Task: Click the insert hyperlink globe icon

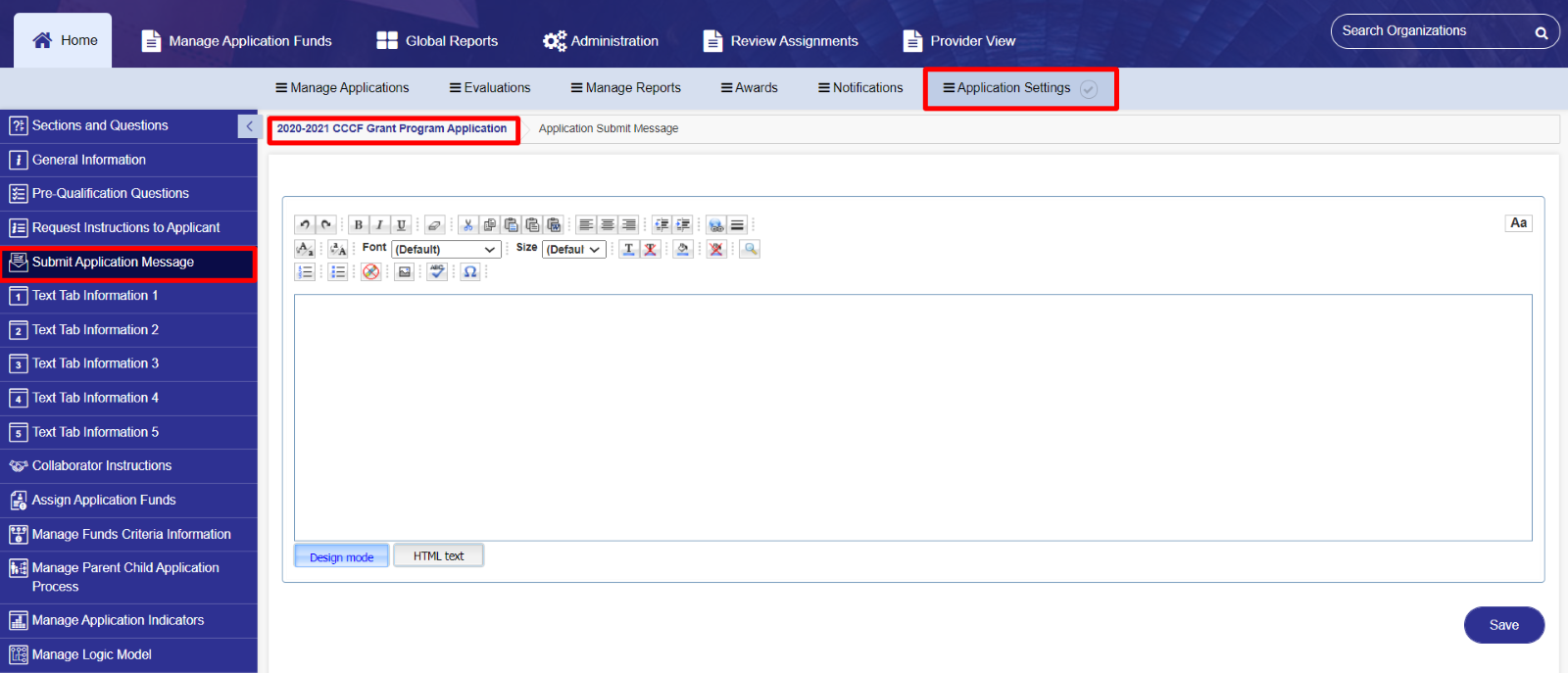Action: click(716, 224)
